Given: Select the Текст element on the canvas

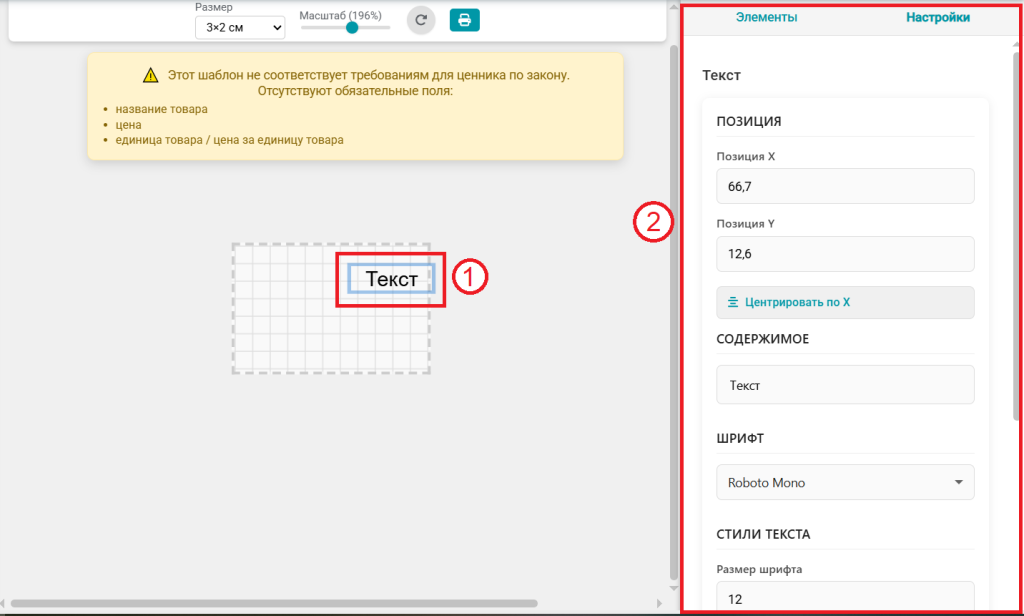Looking at the screenshot, I should [391, 278].
